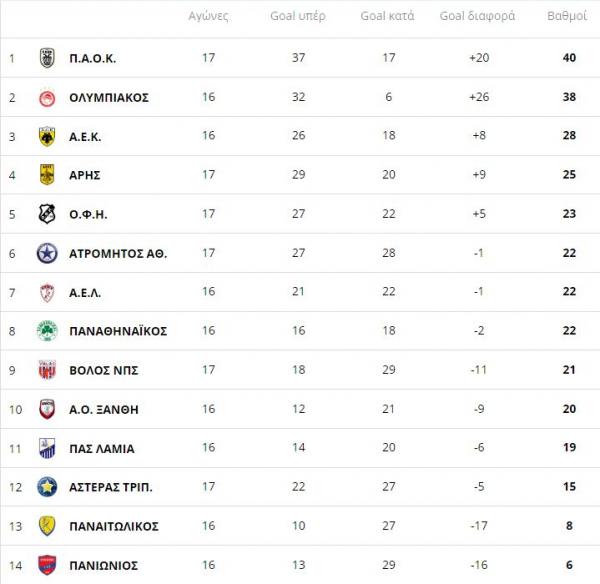The height and width of the screenshot is (584, 600).
Task: Sort table by Goal διαφορά column header
Action: (x=478, y=17)
